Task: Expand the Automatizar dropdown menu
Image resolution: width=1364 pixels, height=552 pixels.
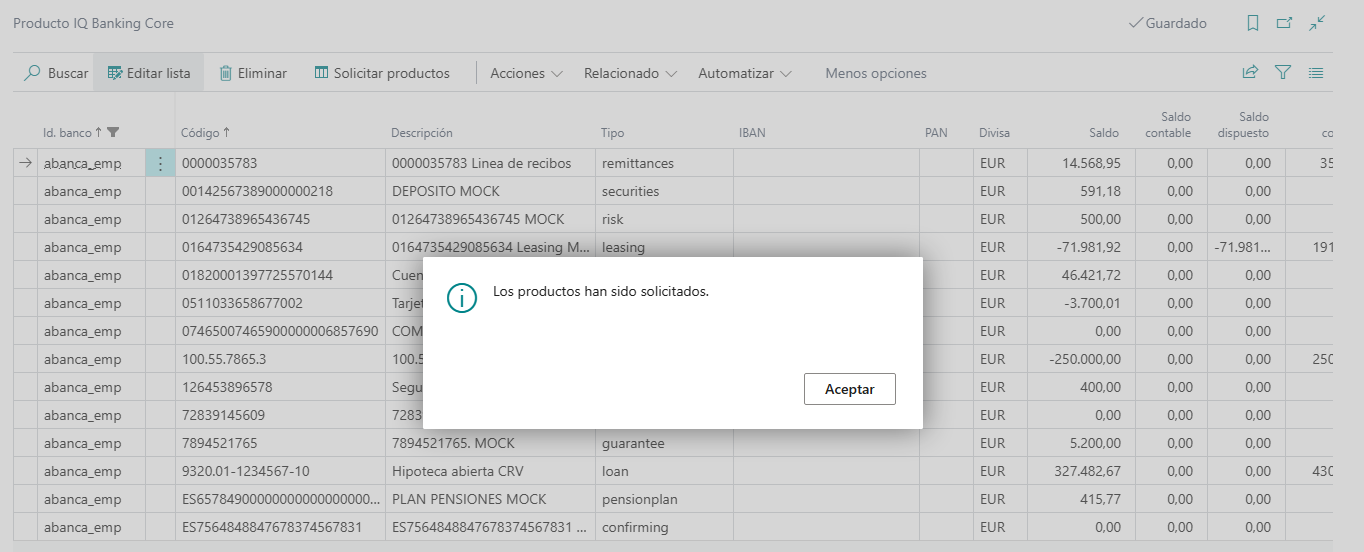Action: click(x=744, y=73)
